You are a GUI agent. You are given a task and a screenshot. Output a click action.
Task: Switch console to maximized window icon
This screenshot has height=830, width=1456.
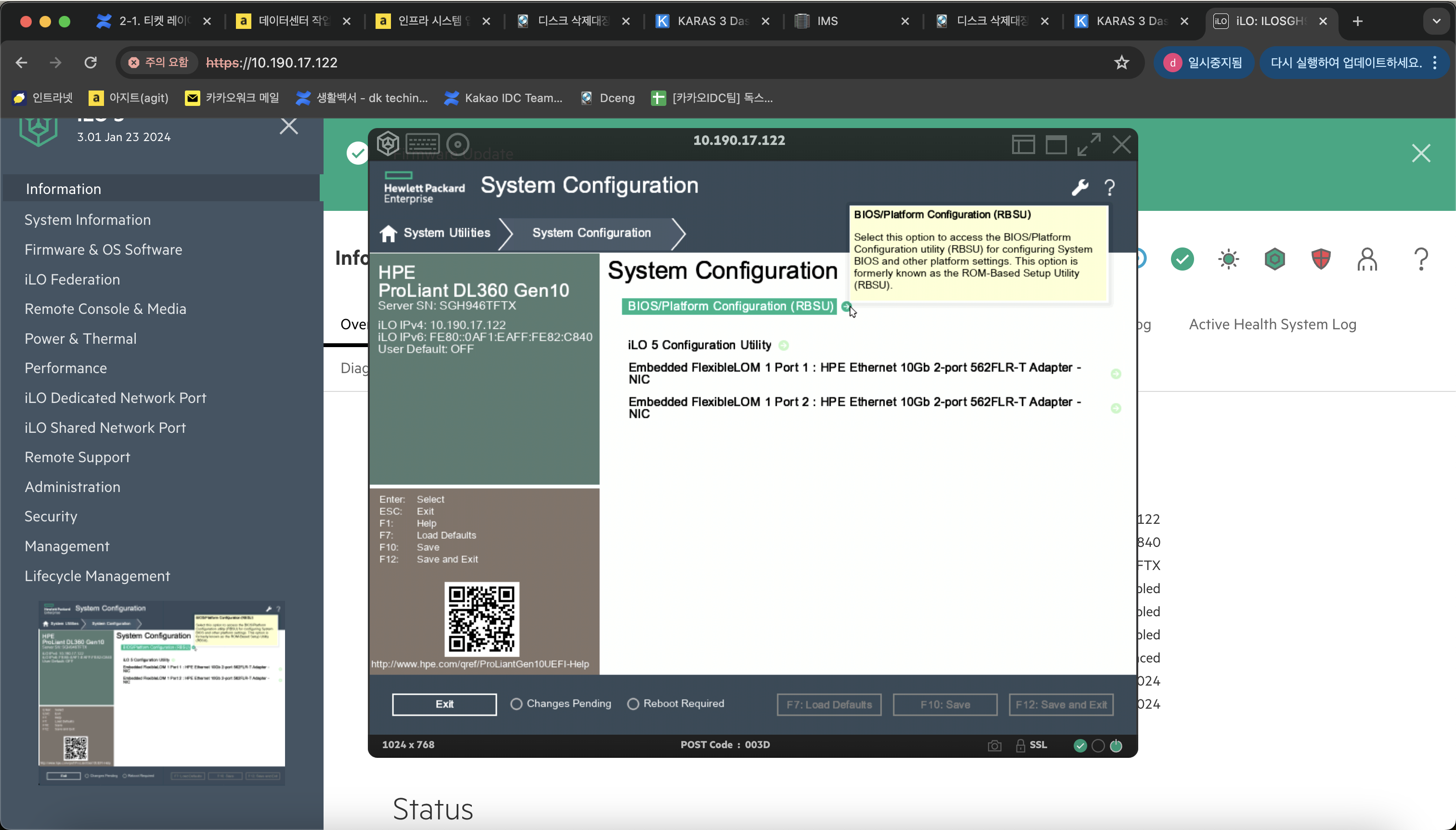pyautogui.click(x=1056, y=144)
